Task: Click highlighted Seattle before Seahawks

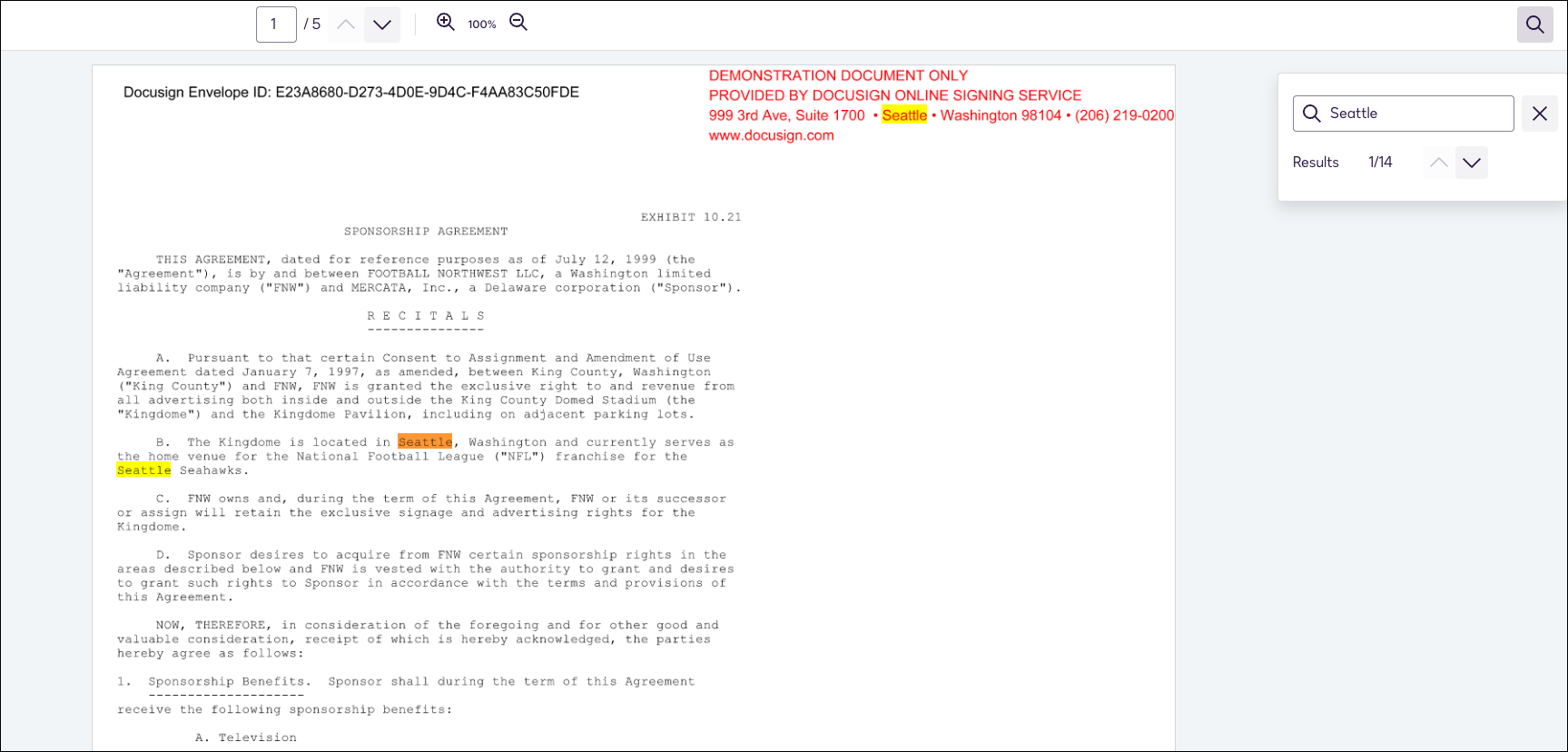Action: click(143, 470)
